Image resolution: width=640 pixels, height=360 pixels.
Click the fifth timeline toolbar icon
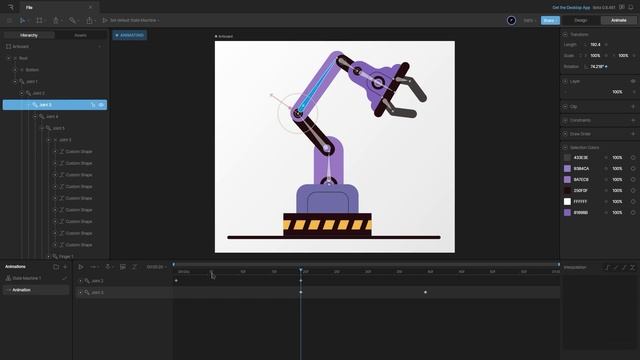(134, 267)
